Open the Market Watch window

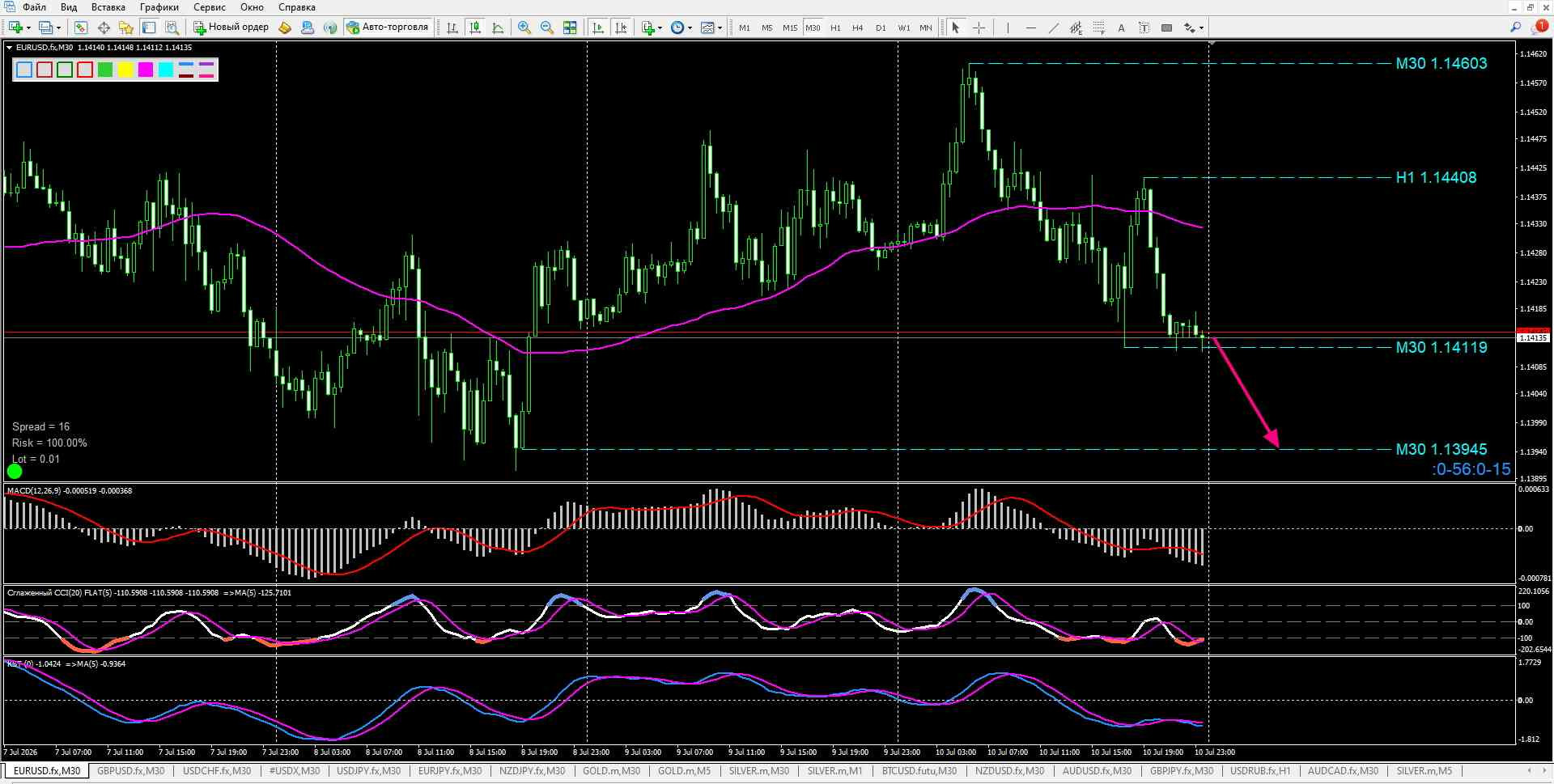coord(81,28)
